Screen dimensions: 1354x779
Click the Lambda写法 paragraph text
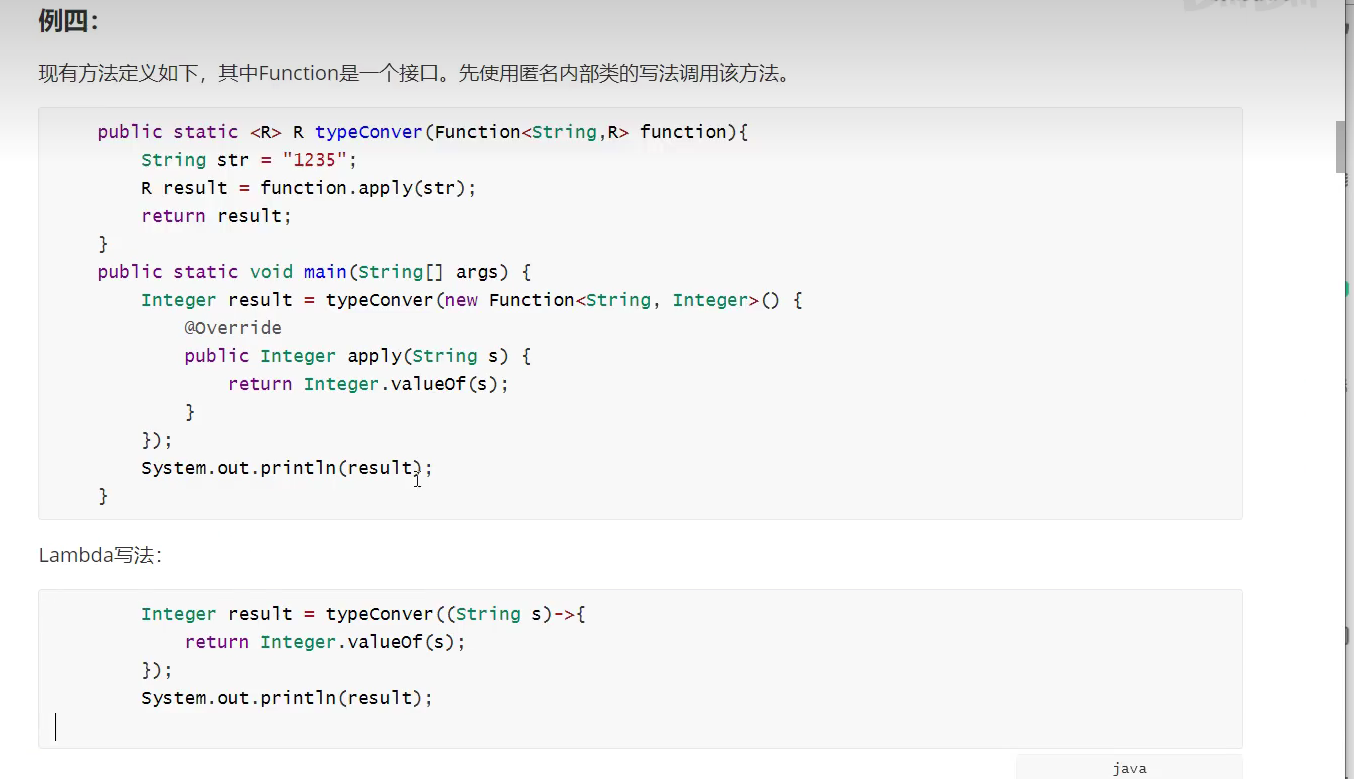(x=99, y=555)
